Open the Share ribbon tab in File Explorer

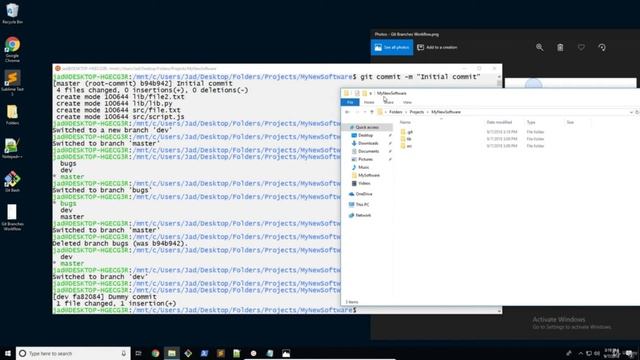[389, 102]
